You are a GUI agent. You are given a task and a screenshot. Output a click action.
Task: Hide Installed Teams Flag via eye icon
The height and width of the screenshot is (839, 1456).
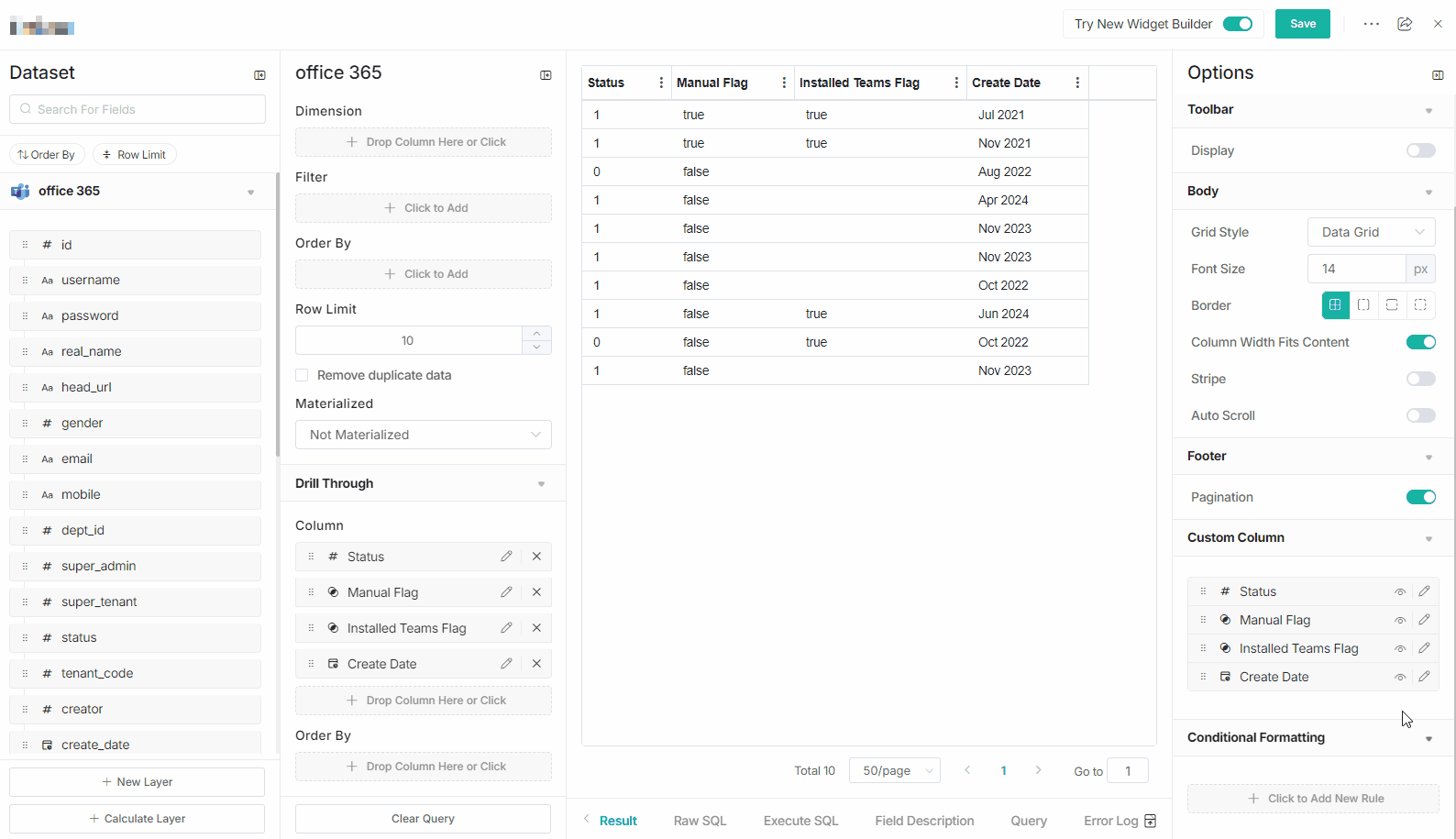pos(1400,649)
